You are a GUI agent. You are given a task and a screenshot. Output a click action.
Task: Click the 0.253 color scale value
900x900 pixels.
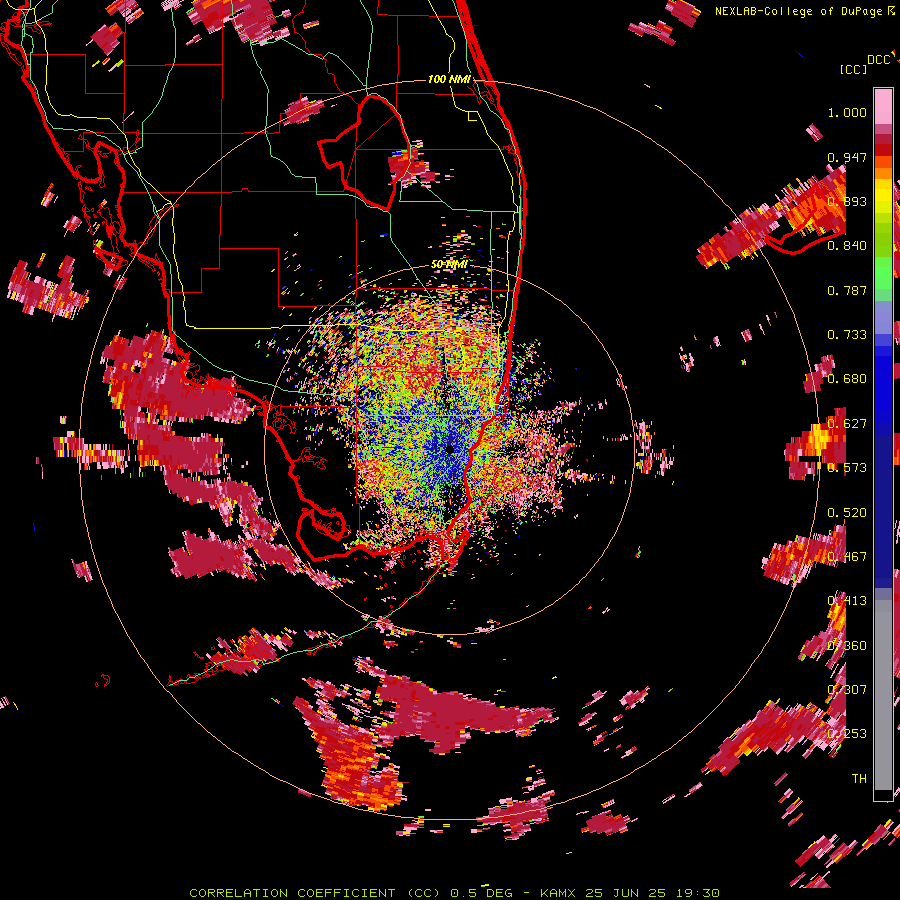click(847, 734)
